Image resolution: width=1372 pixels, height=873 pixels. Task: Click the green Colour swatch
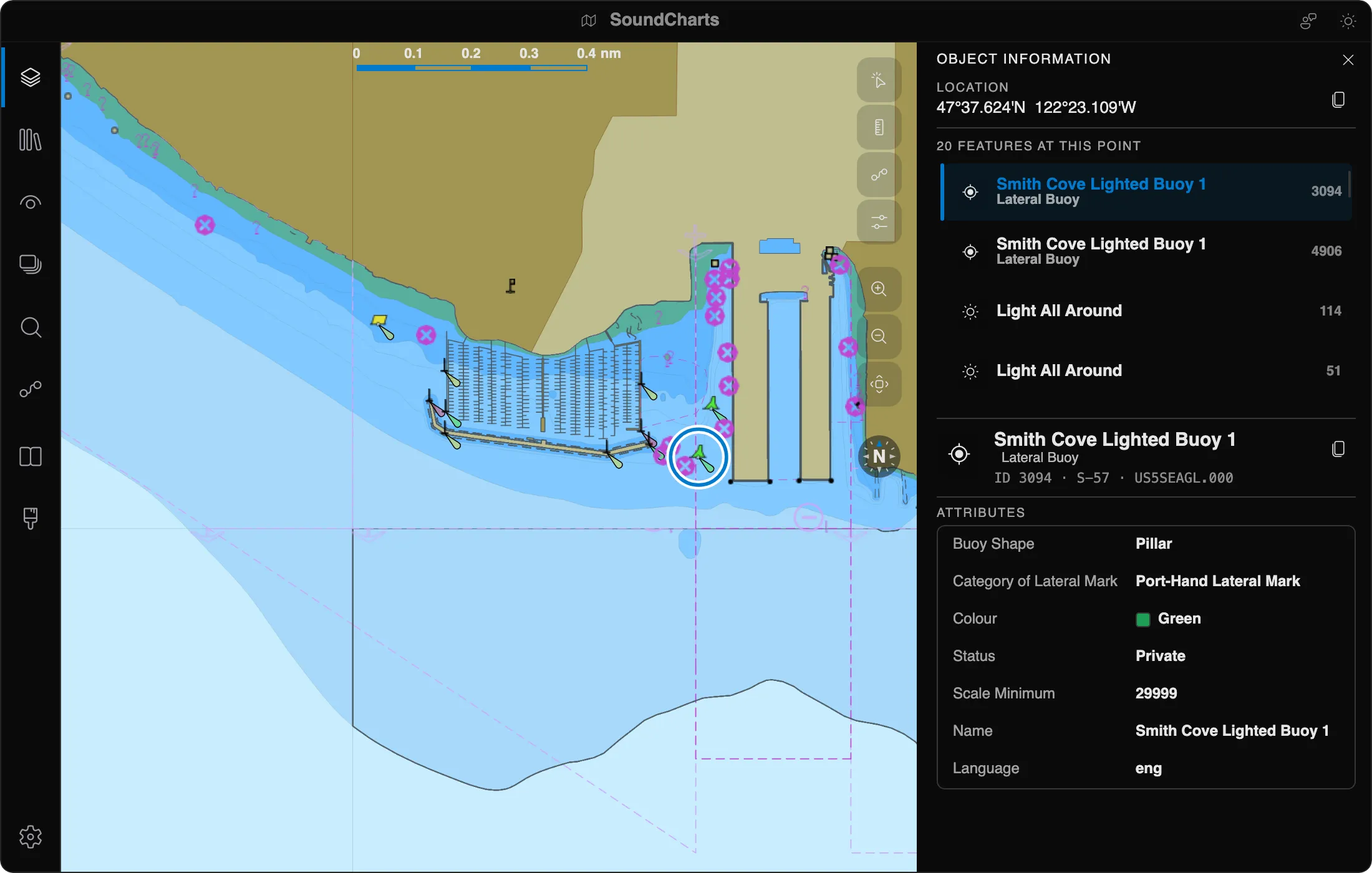[x=1143, y=619]
